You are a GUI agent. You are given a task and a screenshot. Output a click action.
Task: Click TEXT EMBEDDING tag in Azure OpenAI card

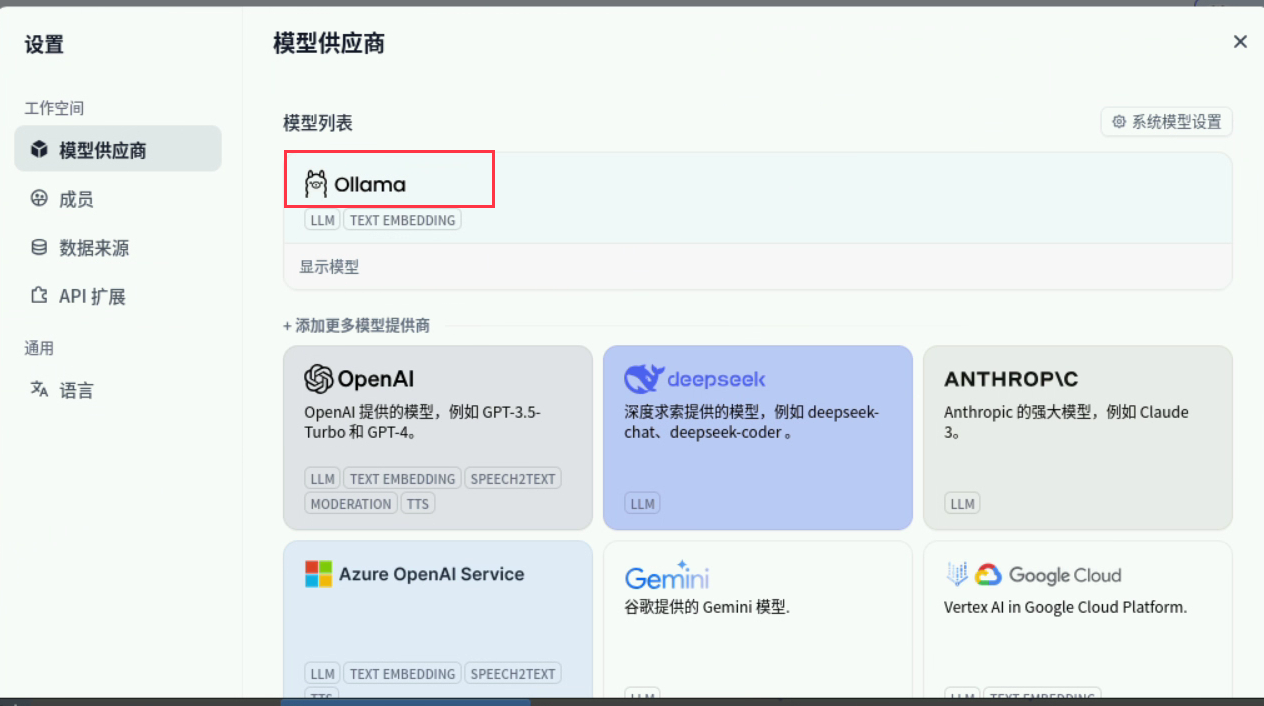click(402, 673)
